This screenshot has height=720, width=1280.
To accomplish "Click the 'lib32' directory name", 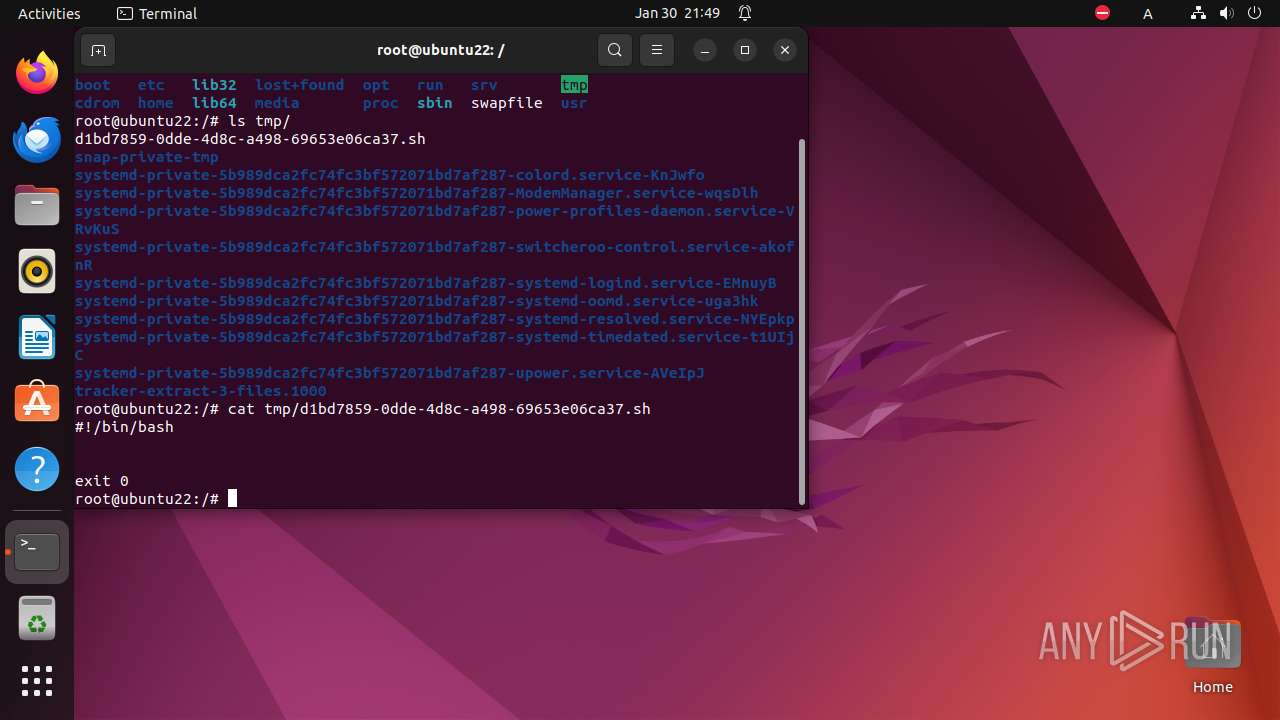I will point(214,85).
